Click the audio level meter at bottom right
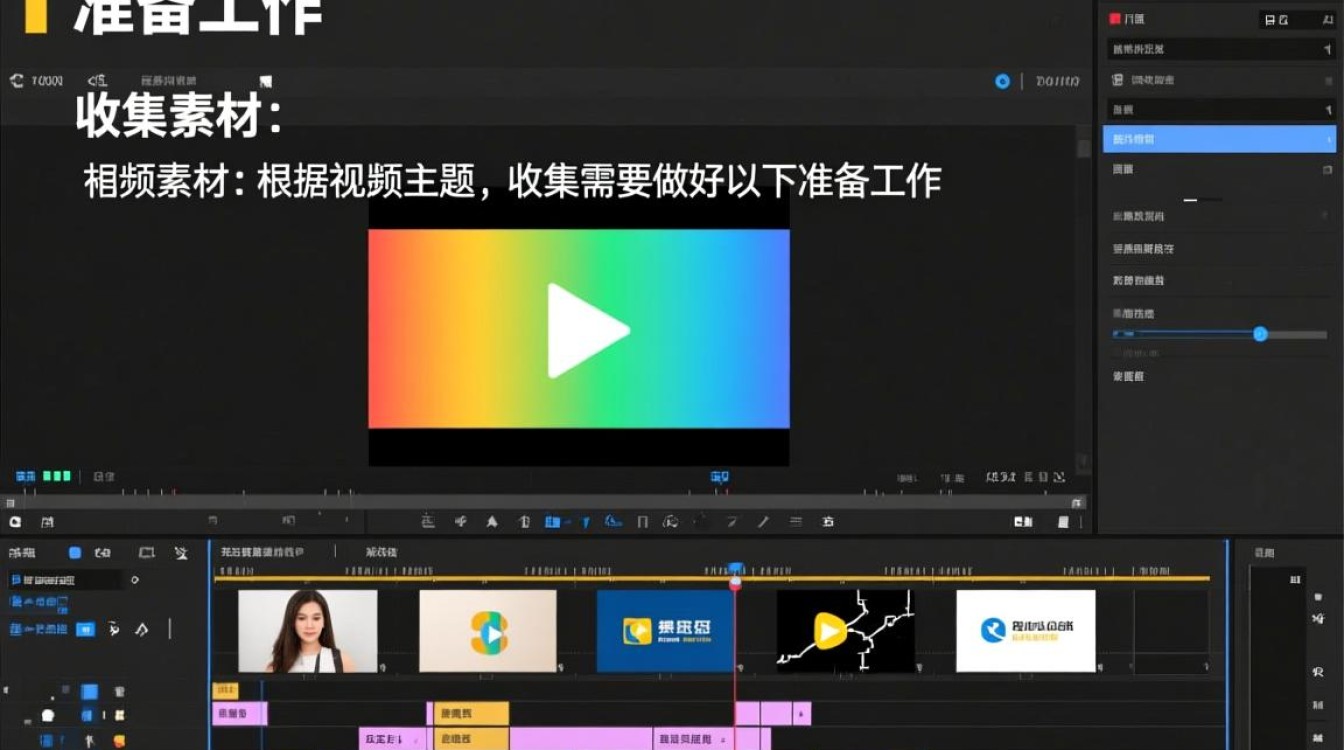Screen dimensions: 1344x750 coord(1277,660)
